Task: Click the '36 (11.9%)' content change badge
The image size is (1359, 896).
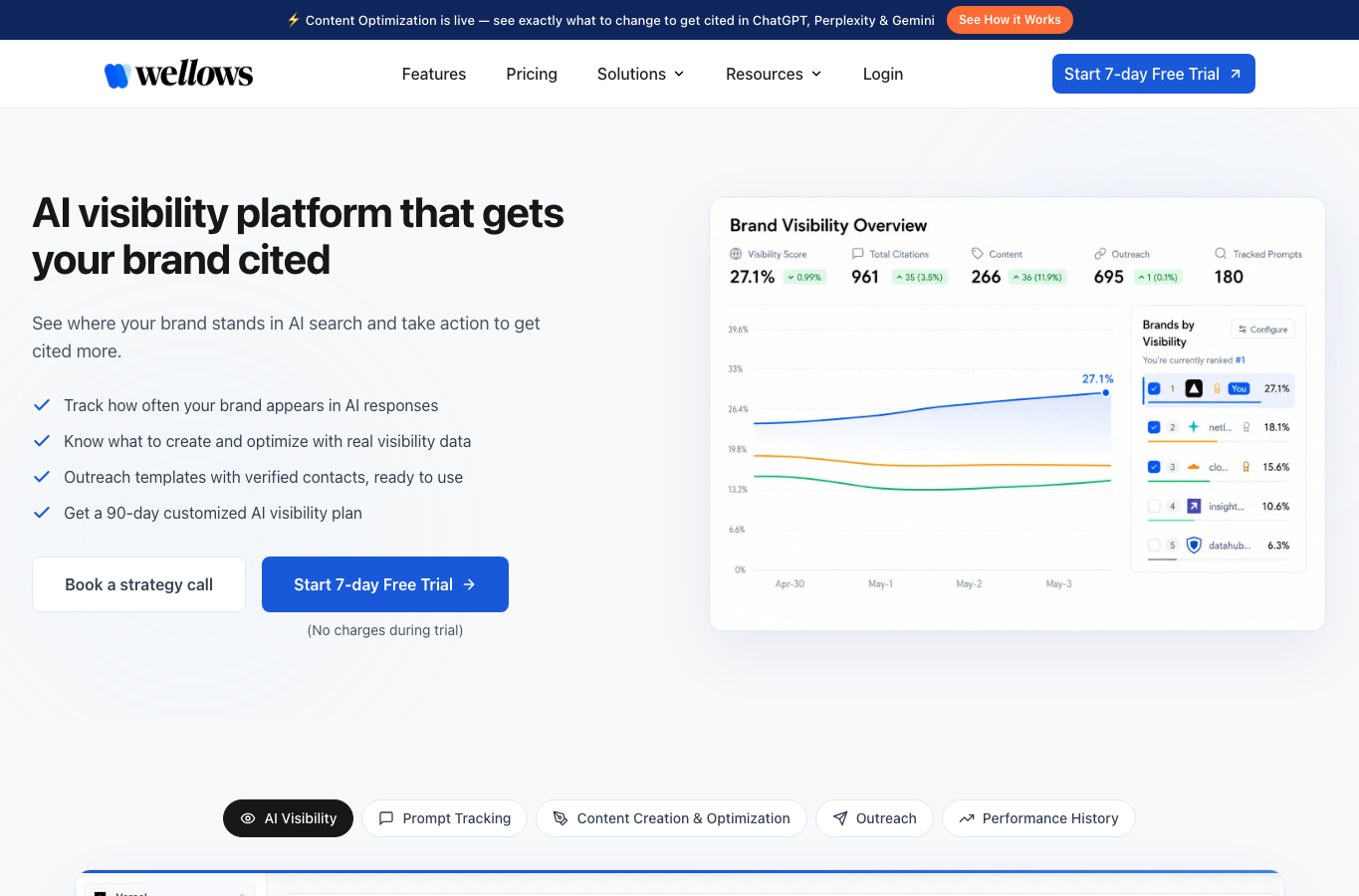Action: coord(1037,278)
